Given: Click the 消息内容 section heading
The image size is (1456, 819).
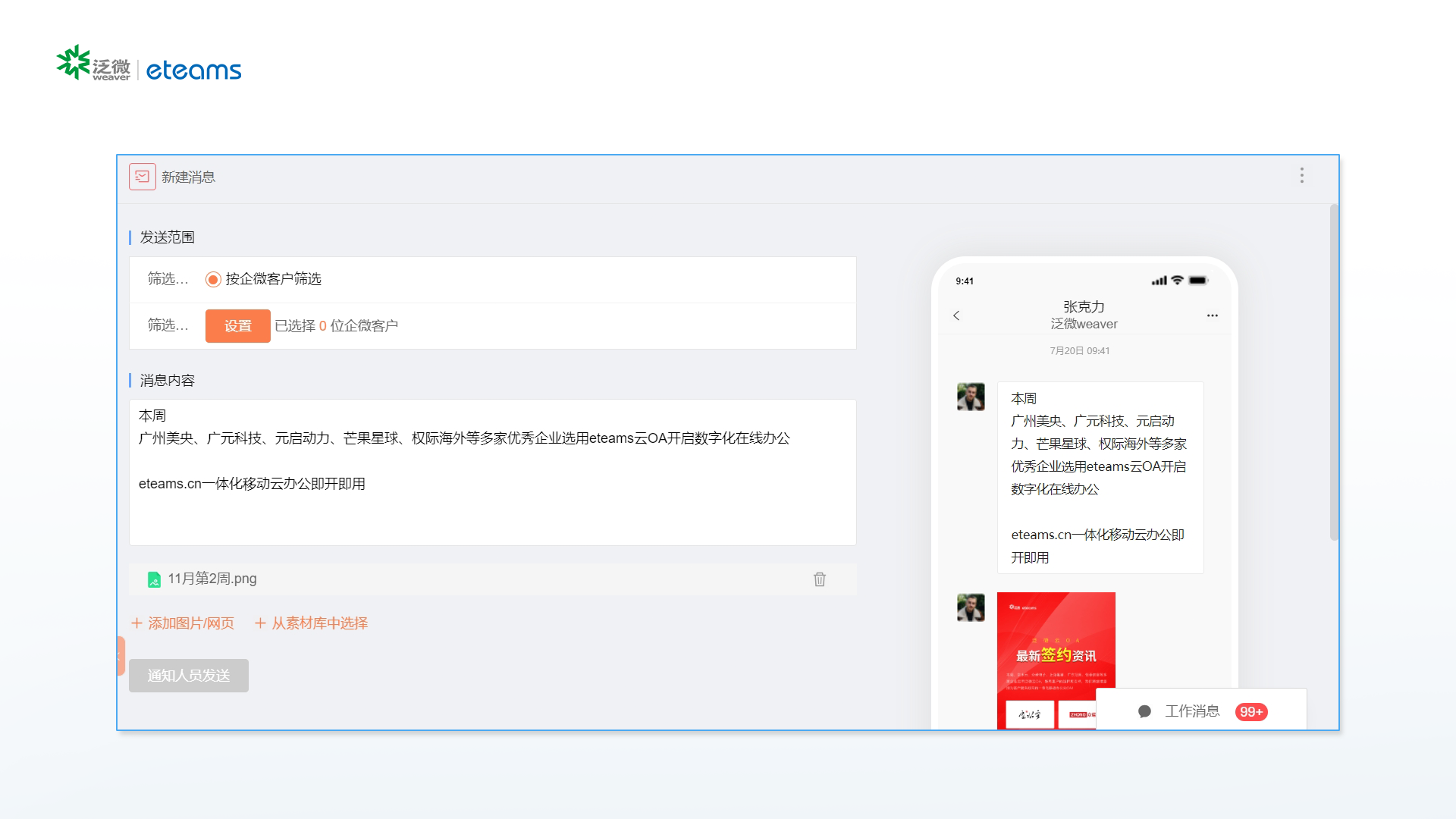Looking at the screenshot, I should [168, 381].
